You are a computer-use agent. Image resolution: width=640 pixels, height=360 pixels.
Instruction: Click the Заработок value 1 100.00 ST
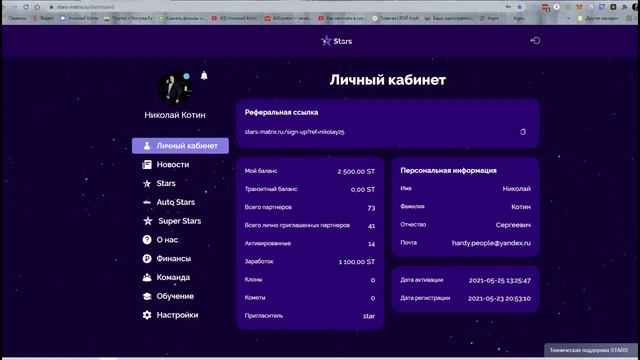357,262
